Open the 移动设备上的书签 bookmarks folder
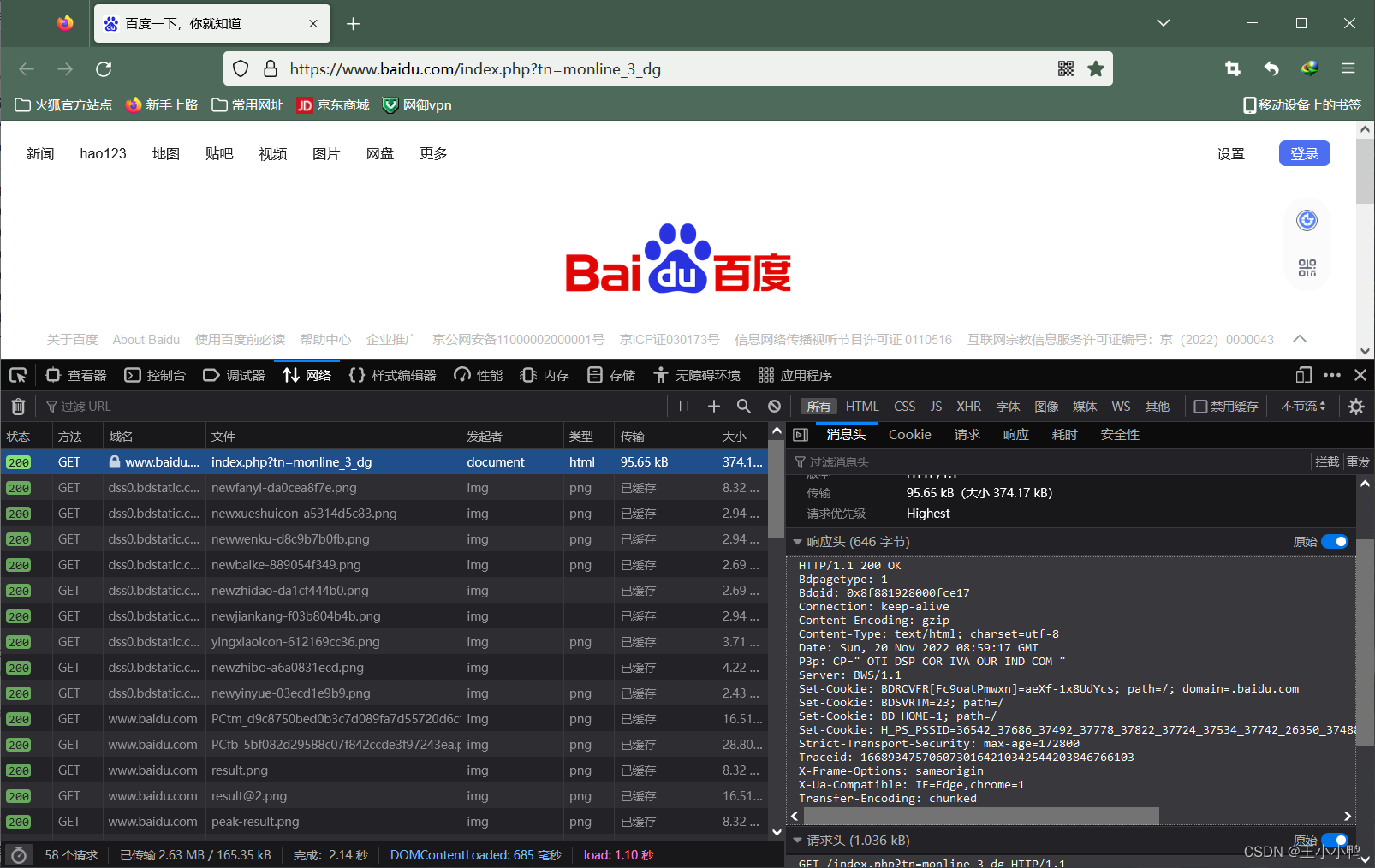Image resolution: width=1375 pixels, height=868 pixels. [1302, 105]
